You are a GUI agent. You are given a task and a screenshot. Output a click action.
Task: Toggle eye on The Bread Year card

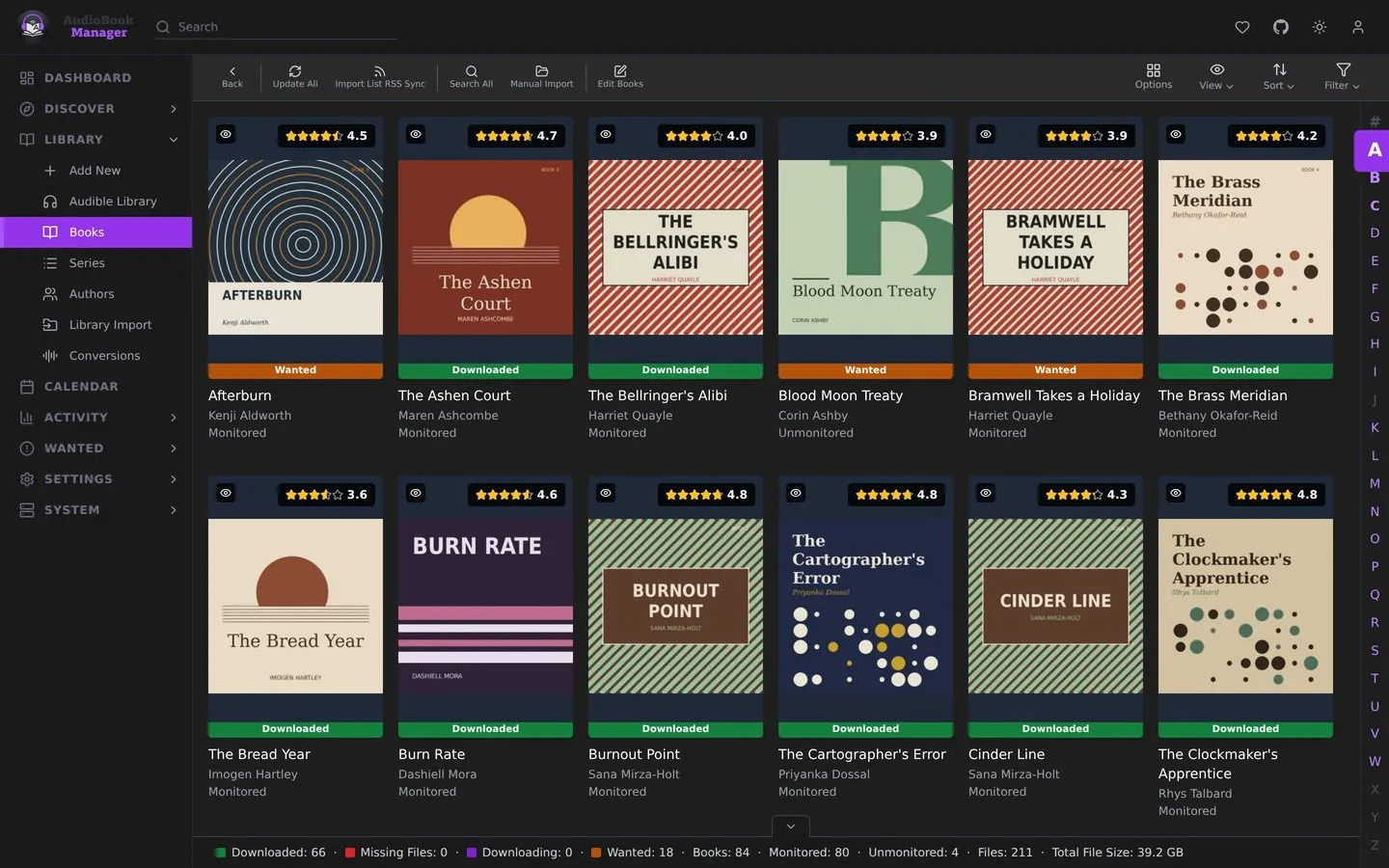(x=226, y=493)
